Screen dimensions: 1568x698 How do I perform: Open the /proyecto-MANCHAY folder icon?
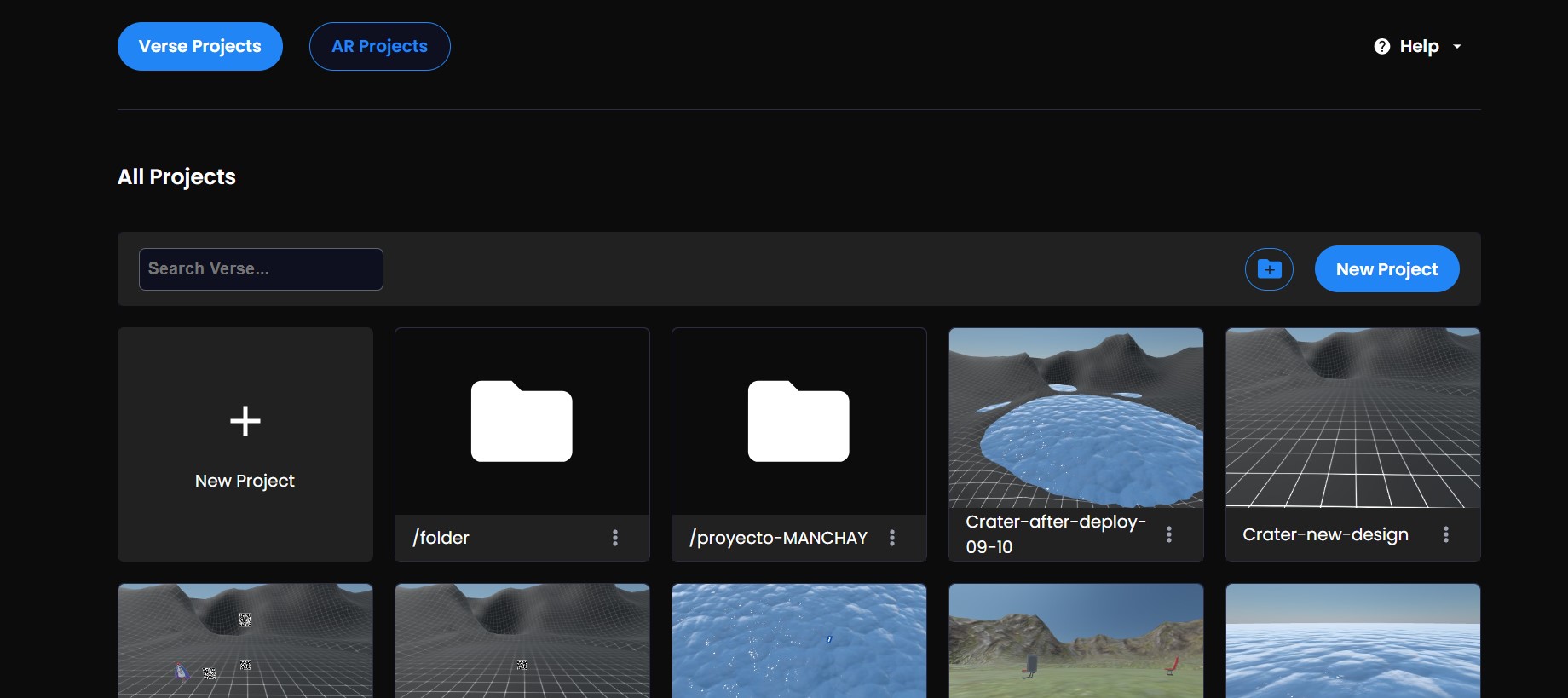tap(798, 421)
